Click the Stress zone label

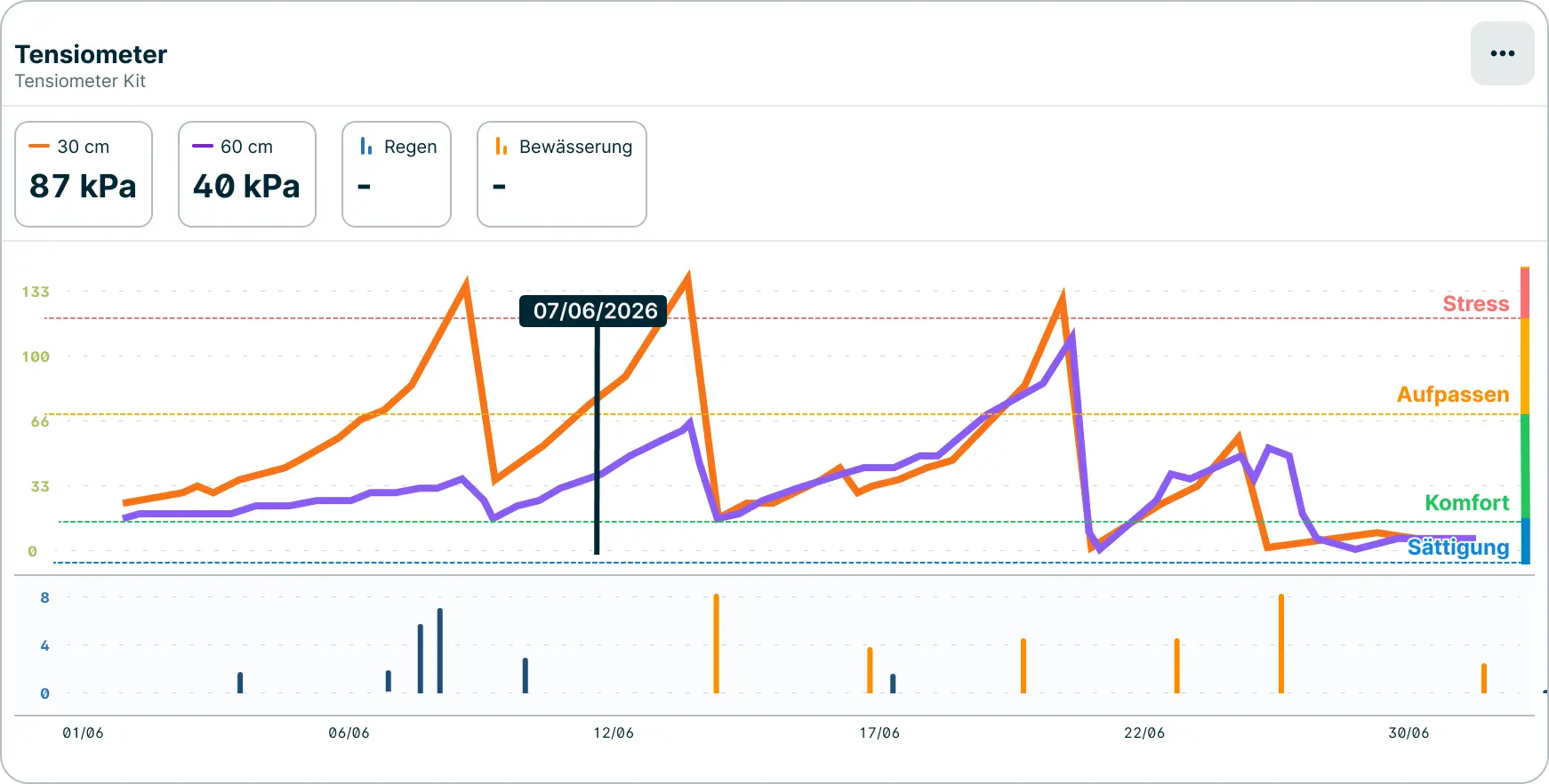(x=1475, y=304)
